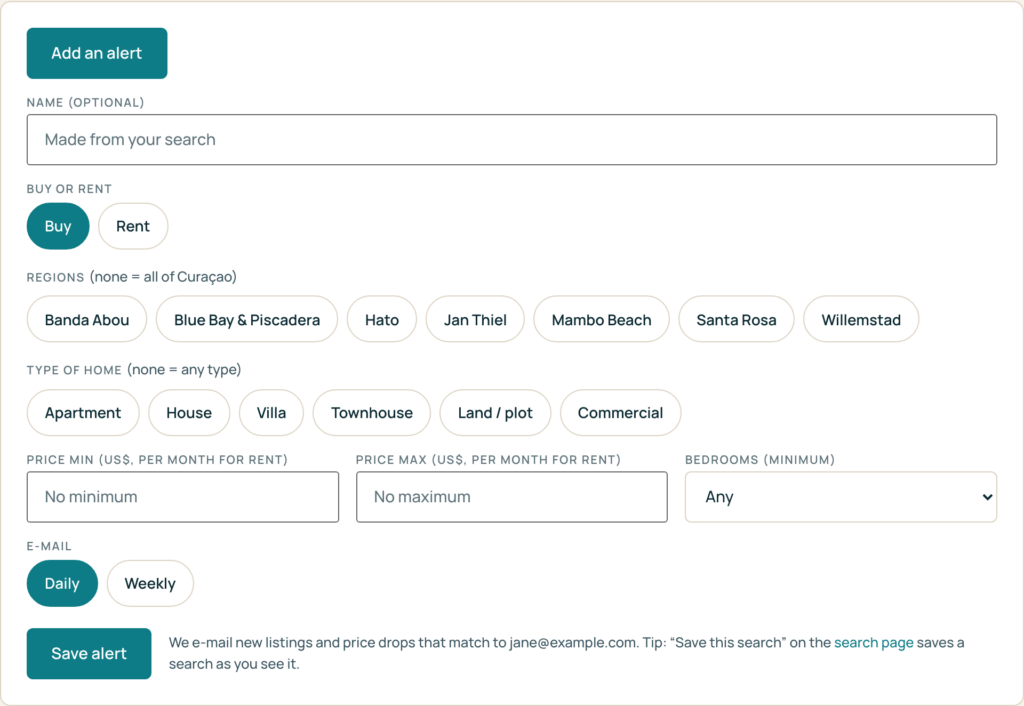Toggle the Jan Thiel region chip
This screenshot has width=1024, height=706.
point(475,319)
